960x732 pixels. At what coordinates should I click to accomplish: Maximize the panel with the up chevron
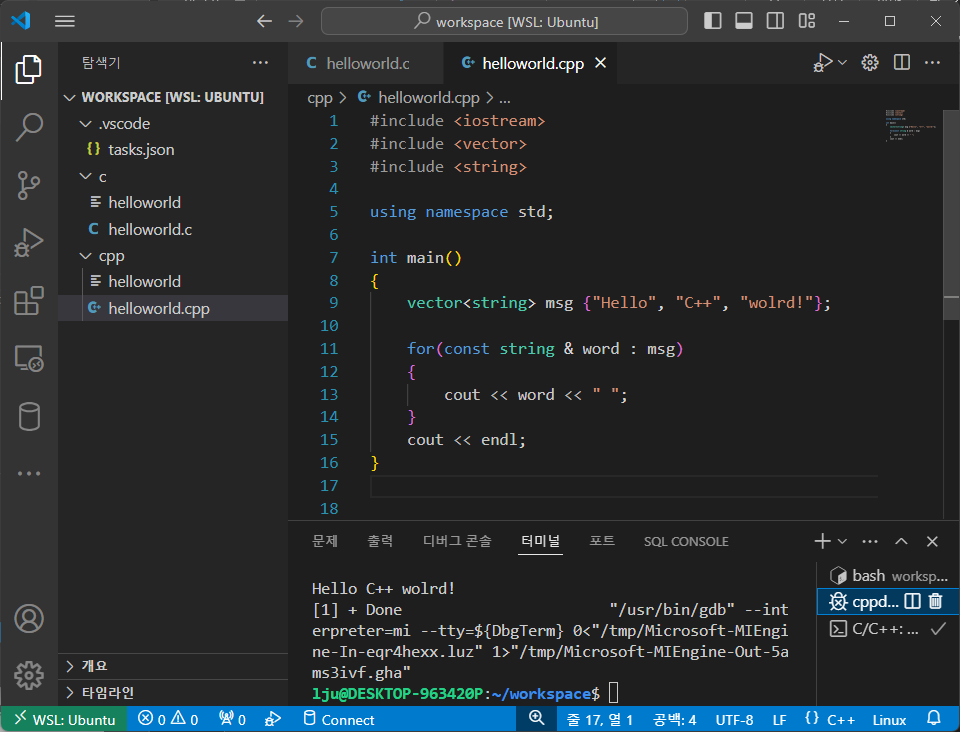901,541
